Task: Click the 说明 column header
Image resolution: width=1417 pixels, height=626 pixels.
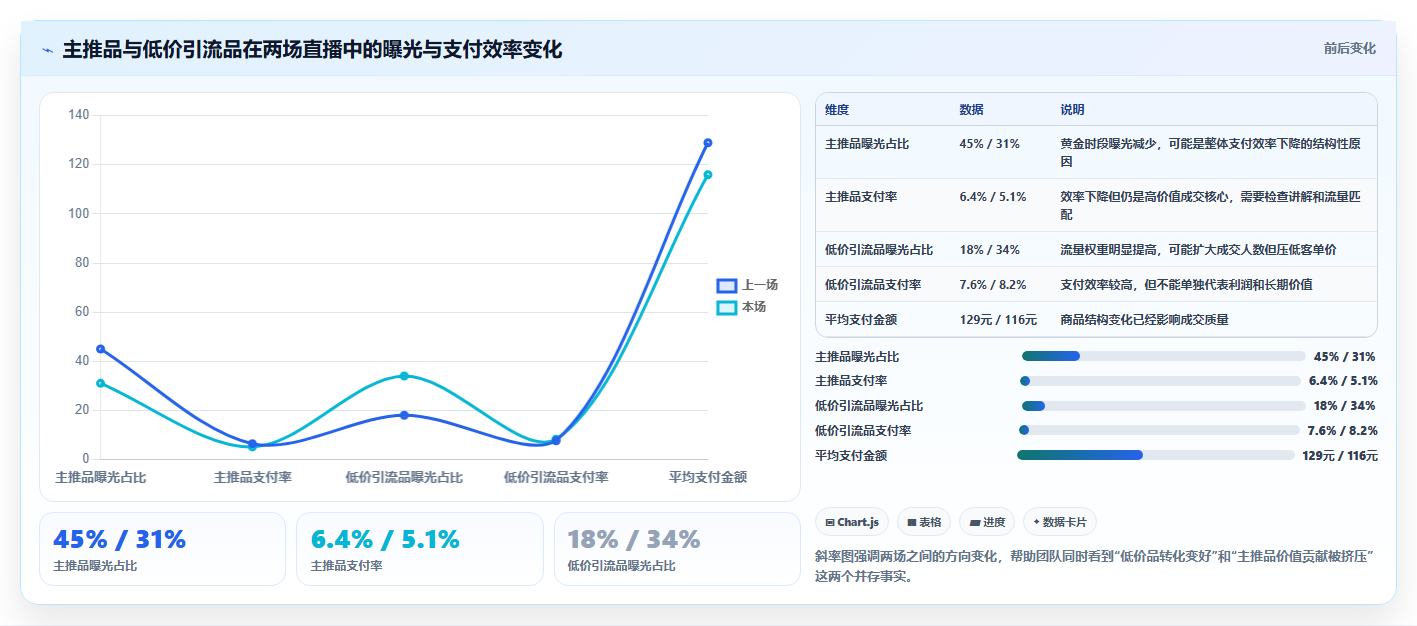Action: coord(1072,110)
